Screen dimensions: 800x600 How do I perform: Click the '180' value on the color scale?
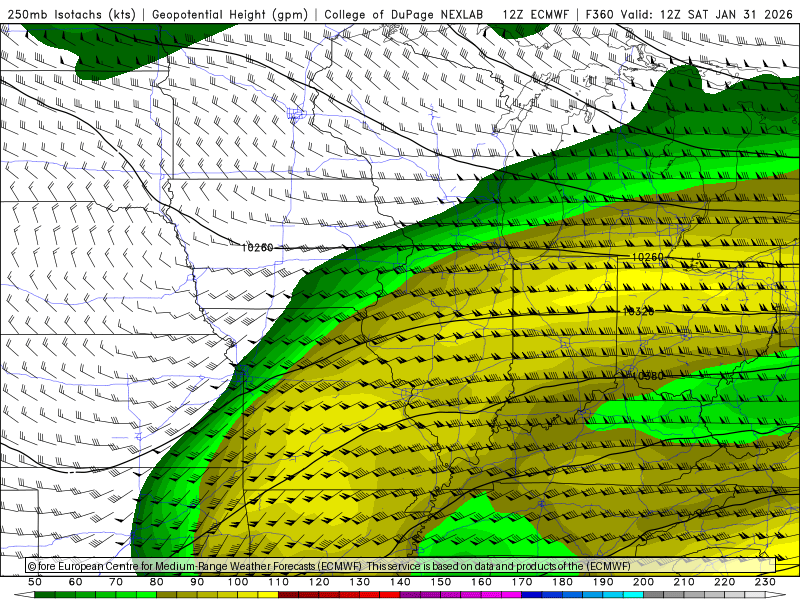[563, 582]
